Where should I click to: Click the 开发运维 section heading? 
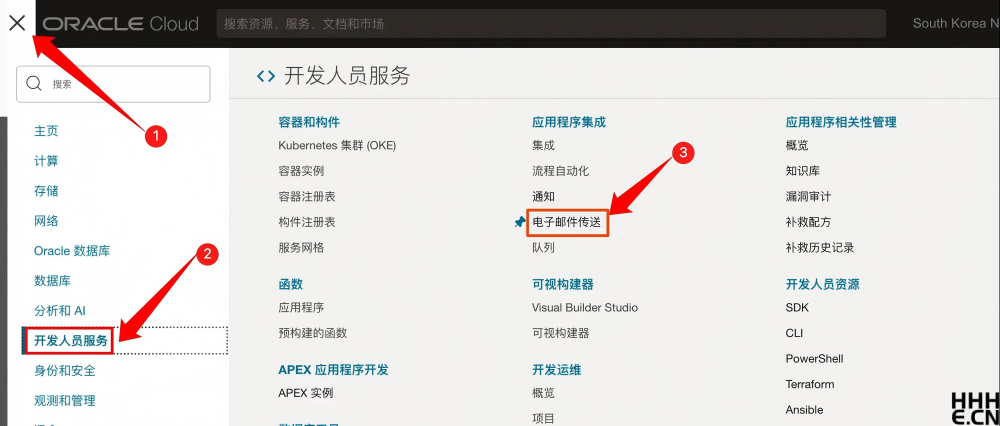click(x=557, y=369)
